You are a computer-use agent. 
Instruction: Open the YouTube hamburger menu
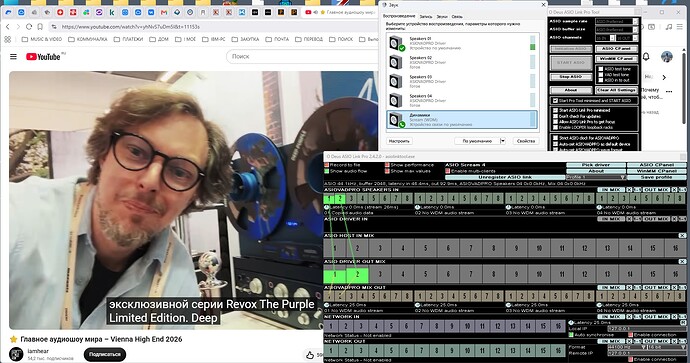pyautogui.click(x=14, y=57)
